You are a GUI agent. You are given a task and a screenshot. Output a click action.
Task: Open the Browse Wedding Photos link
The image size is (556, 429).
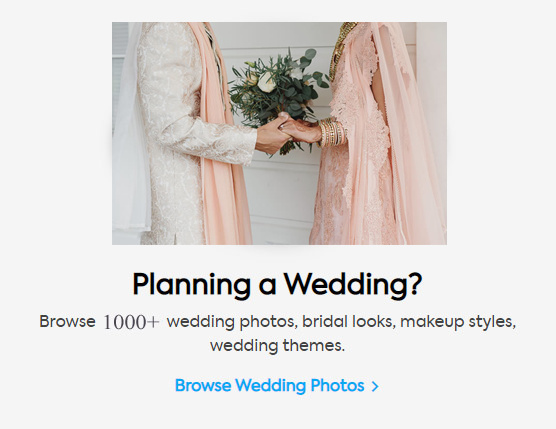pyautogui.click(x=277, y=386)
